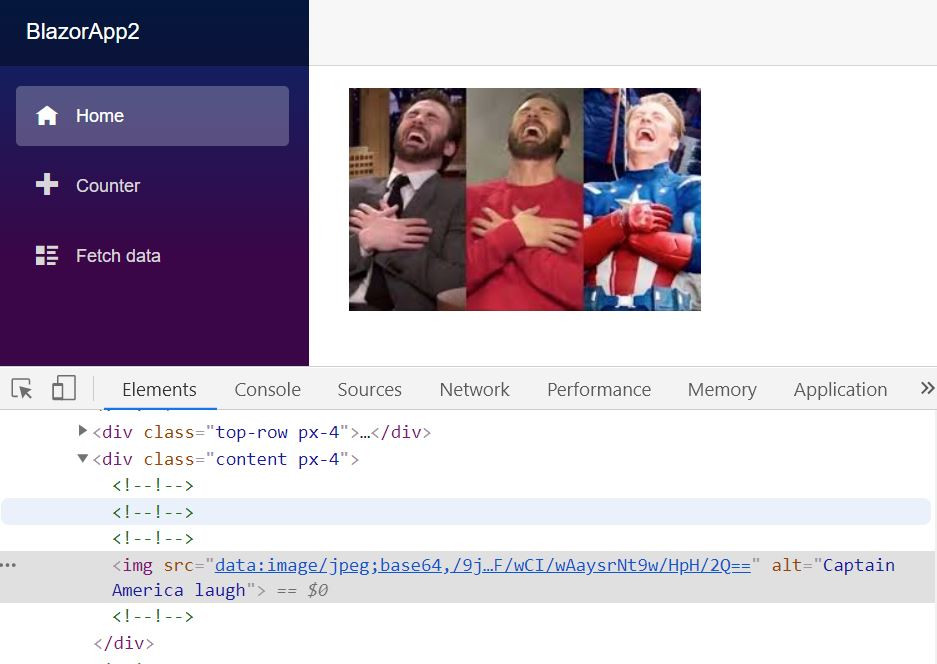Show more DevTools tabs chevron
Image resolution: width=937 pixels, height=664 pixels.
[x=927, y=388]
